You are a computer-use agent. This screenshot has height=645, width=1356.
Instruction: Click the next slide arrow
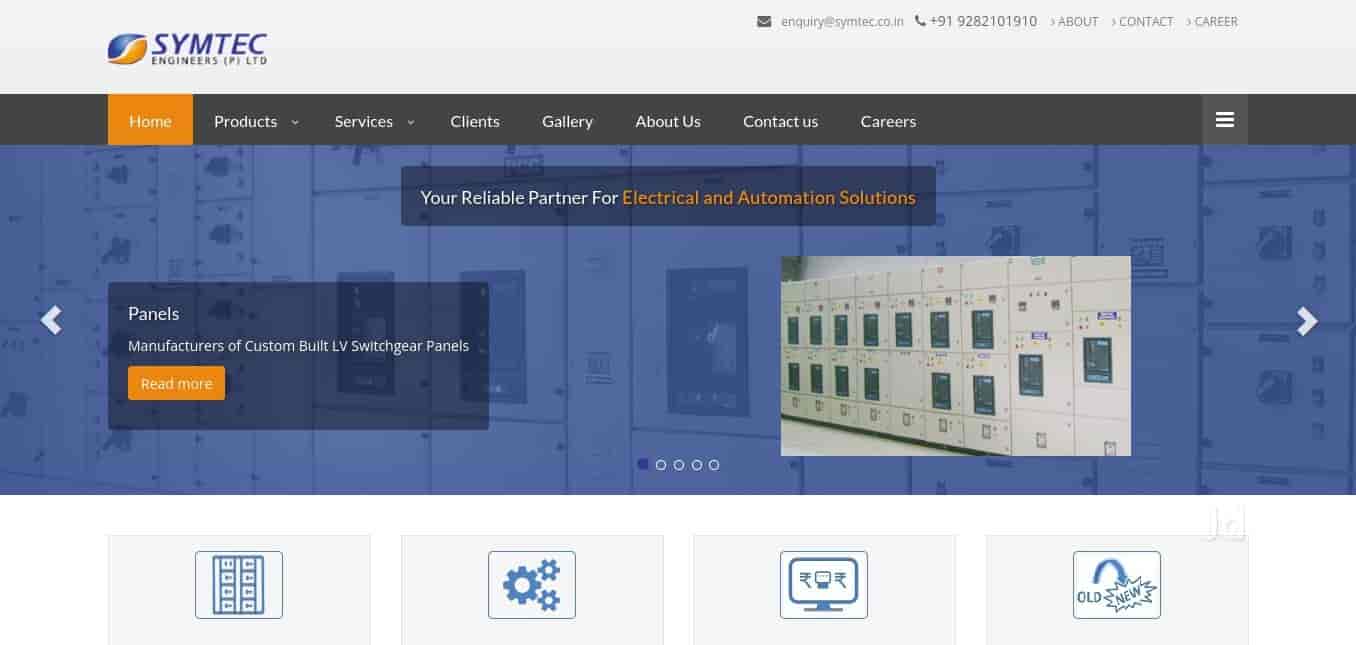click(x=1306, y=320)
